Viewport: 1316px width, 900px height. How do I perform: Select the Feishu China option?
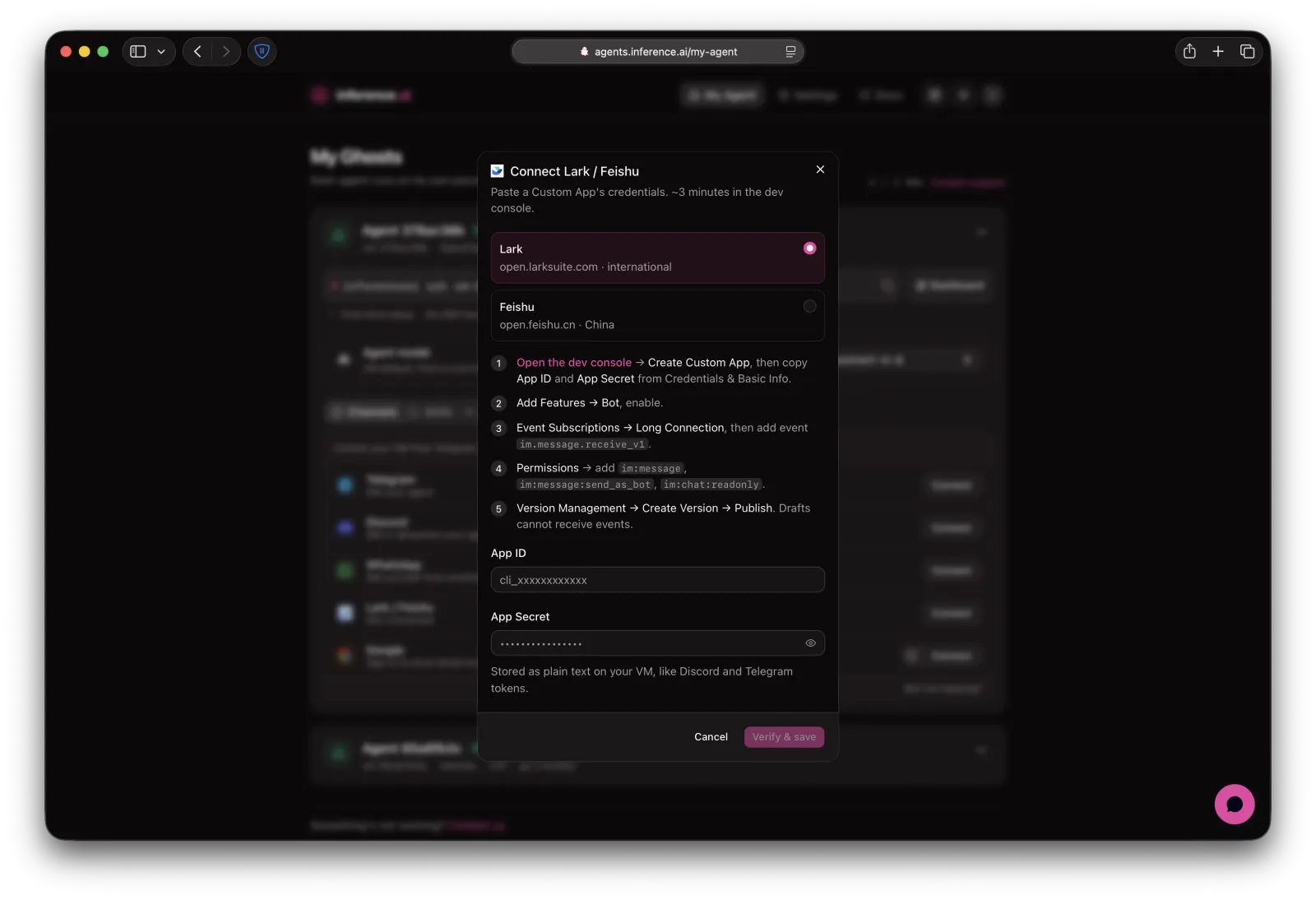point(658,316)
